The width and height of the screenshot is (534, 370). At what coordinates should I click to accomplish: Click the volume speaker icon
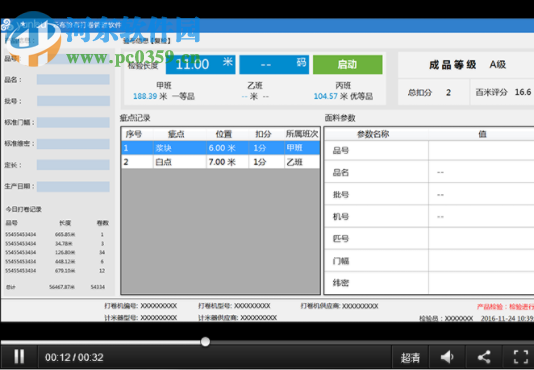tap(447, 357)
